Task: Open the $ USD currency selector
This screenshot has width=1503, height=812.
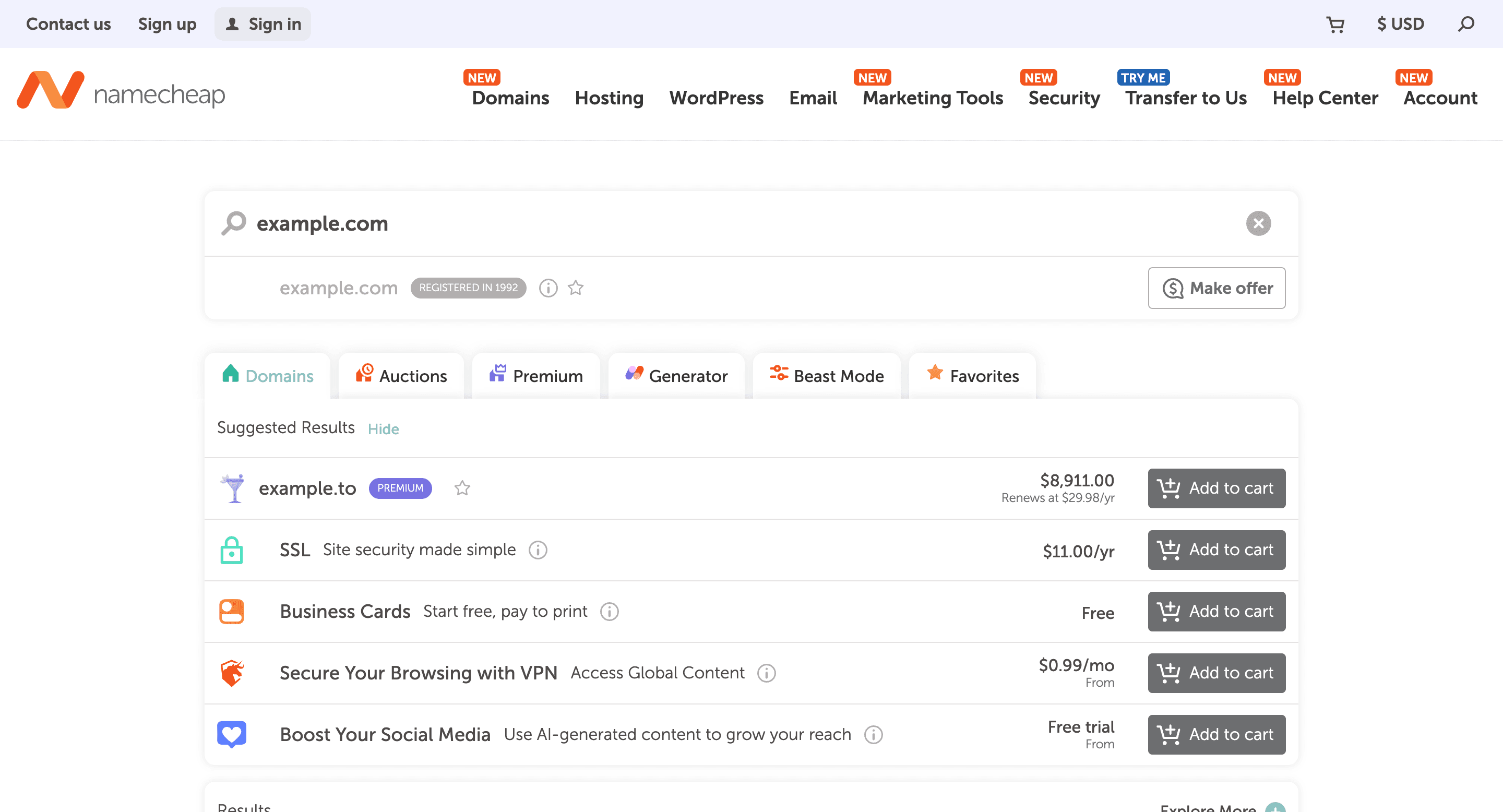Action: pos(1400,25)
